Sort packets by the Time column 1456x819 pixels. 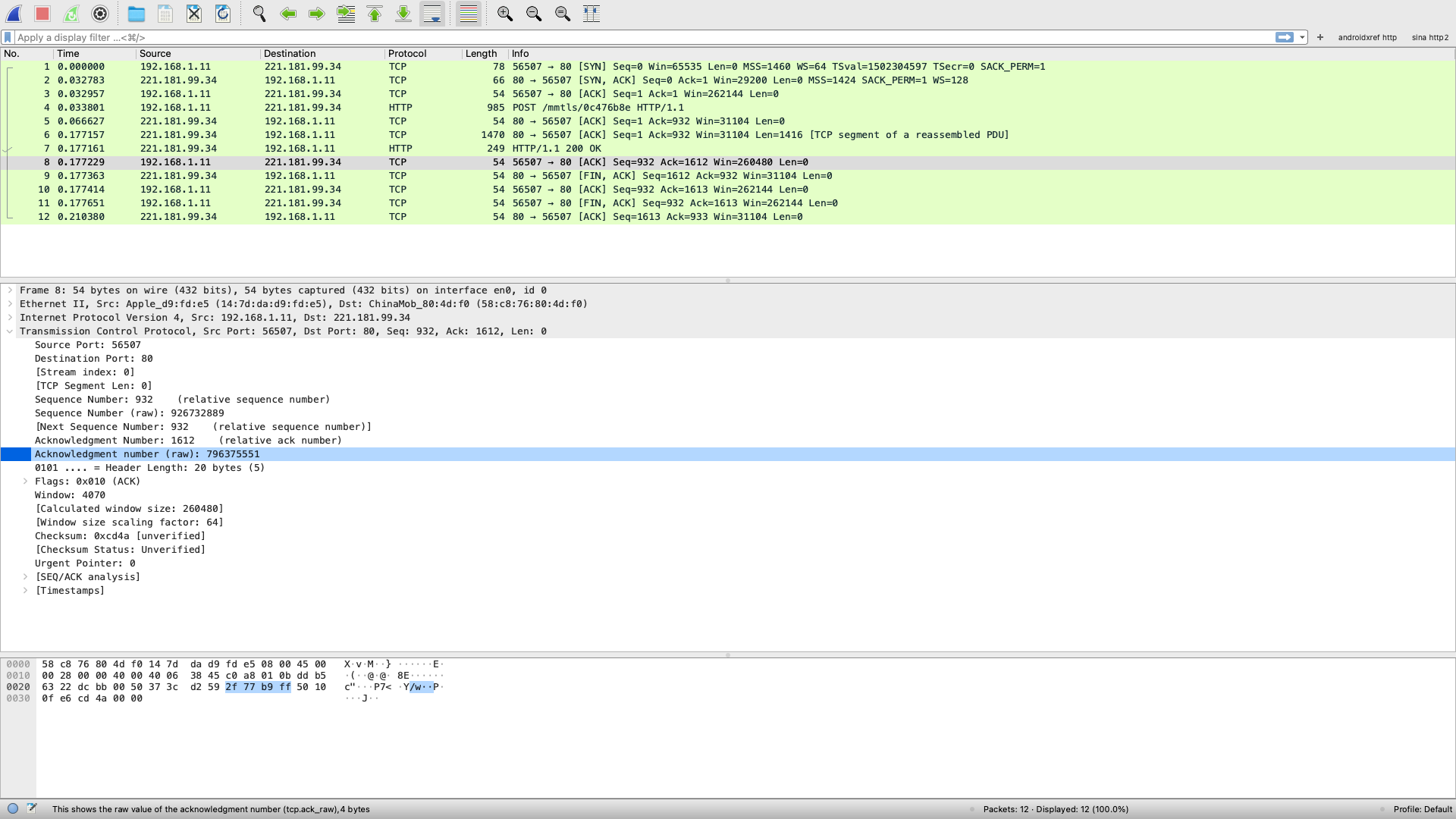coord(95,54)
